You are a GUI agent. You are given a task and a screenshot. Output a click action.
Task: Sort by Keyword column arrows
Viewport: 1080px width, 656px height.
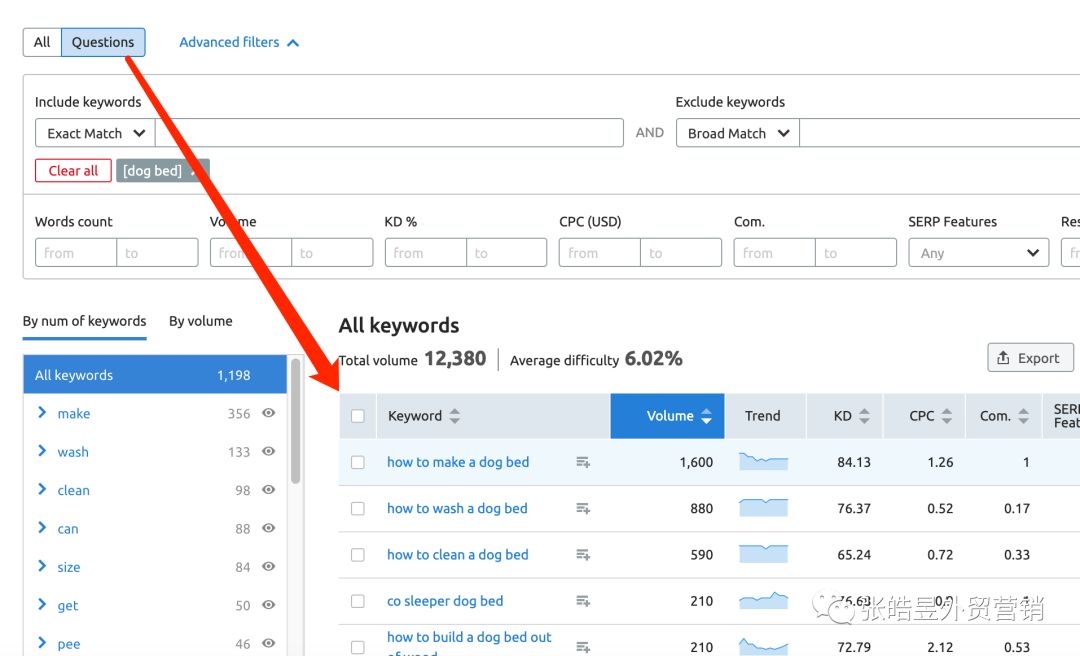(455, 416)
